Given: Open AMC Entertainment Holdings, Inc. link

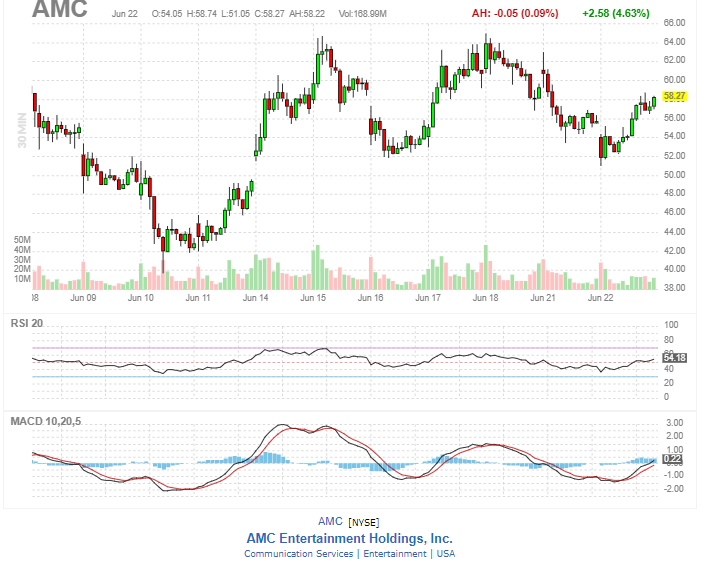Looking at the screenshot, I should [349, 538].
